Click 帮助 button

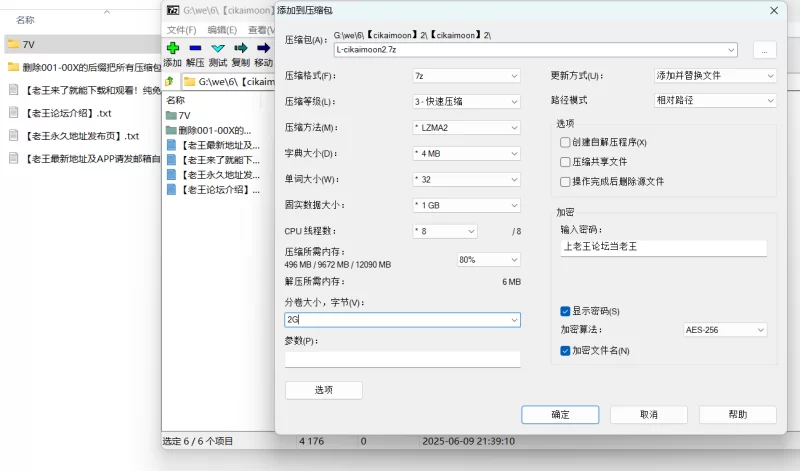738,414
